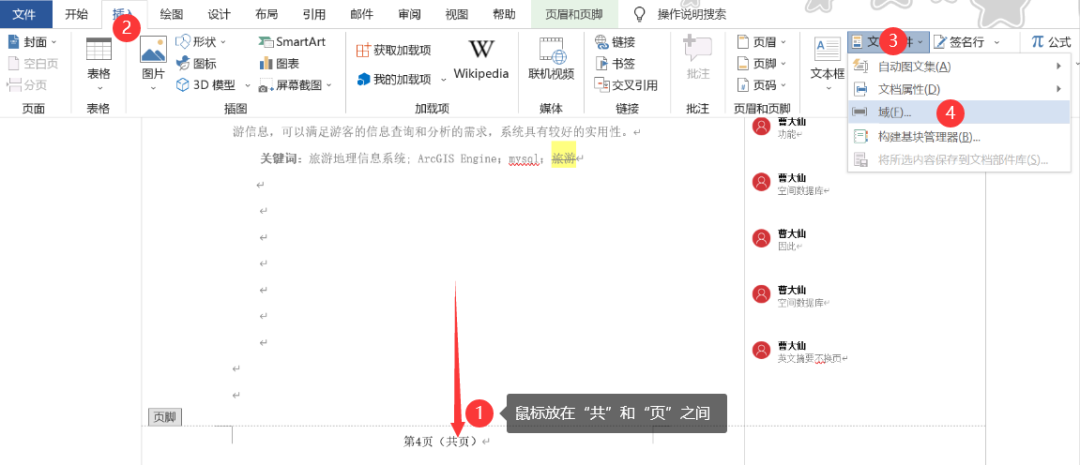The image size is (1080, 465).
Task: Open the 帮助 tab
Action: click(x=504, y=14)
